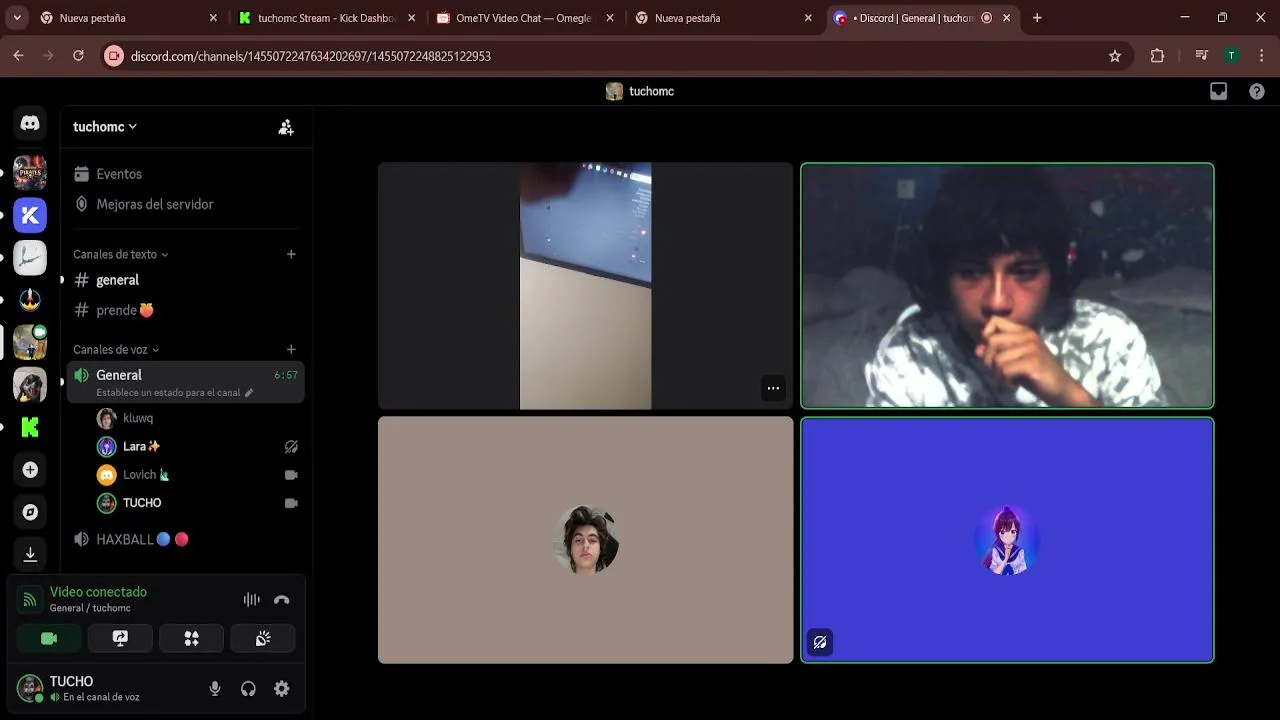Open Chrome three-dot menu
This screenshot has width=1280, height=720.
[x=1262, y=56]
